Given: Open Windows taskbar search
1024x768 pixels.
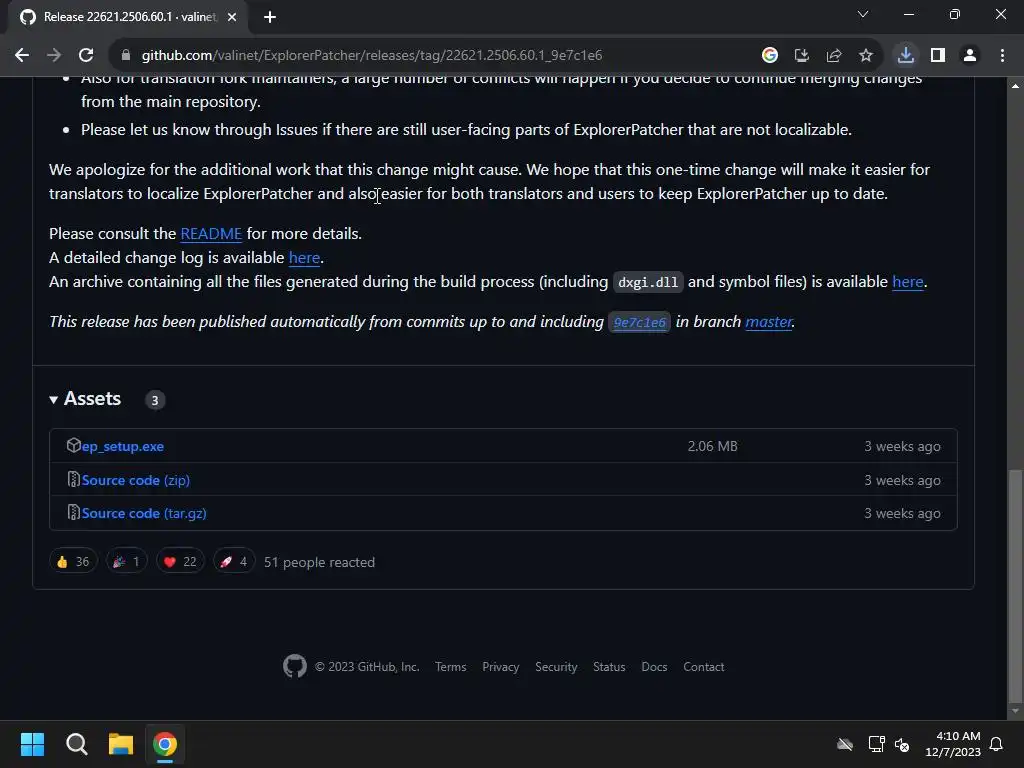Looking at the screenshot, I should [x=76, y=744].
